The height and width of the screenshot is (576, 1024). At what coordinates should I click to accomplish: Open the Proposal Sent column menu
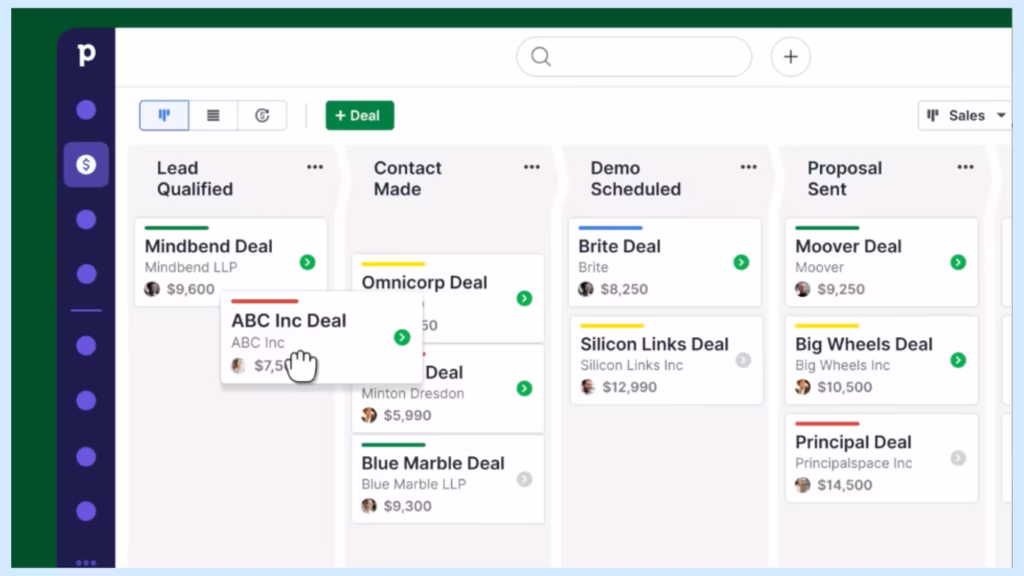pos(965,166)
